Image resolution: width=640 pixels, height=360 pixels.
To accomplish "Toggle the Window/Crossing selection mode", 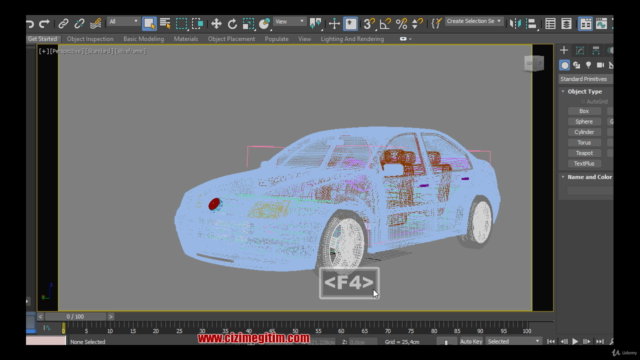I will (x=198, y=24).
